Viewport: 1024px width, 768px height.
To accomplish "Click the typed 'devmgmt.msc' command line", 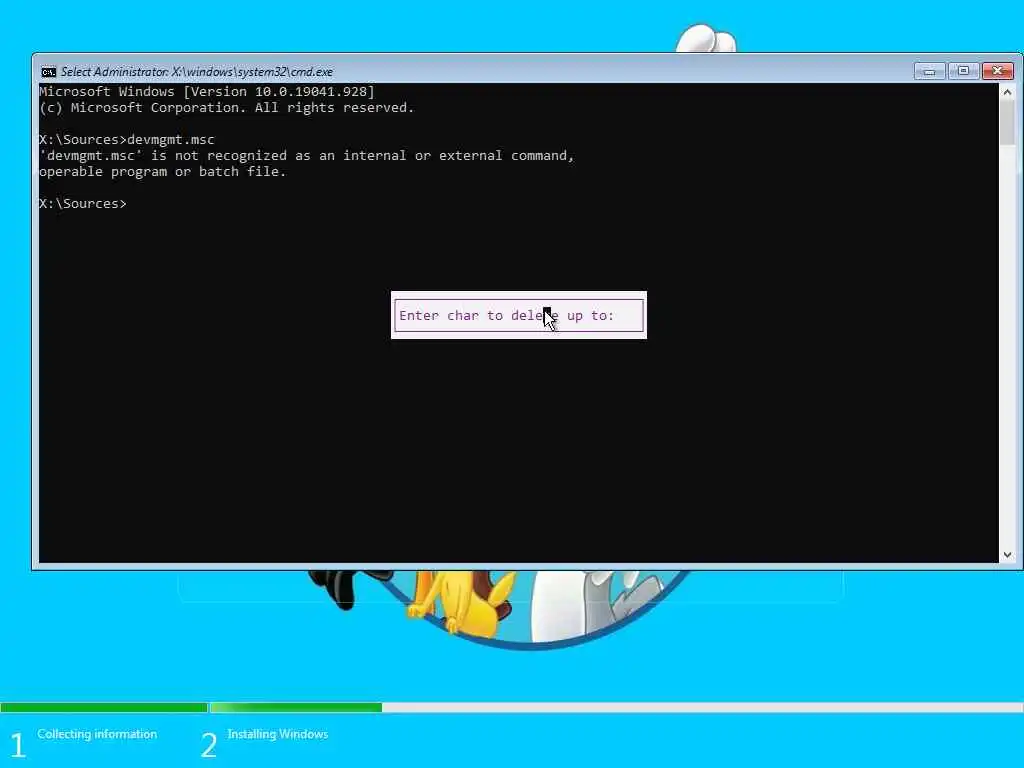I will tap(127, 140).
